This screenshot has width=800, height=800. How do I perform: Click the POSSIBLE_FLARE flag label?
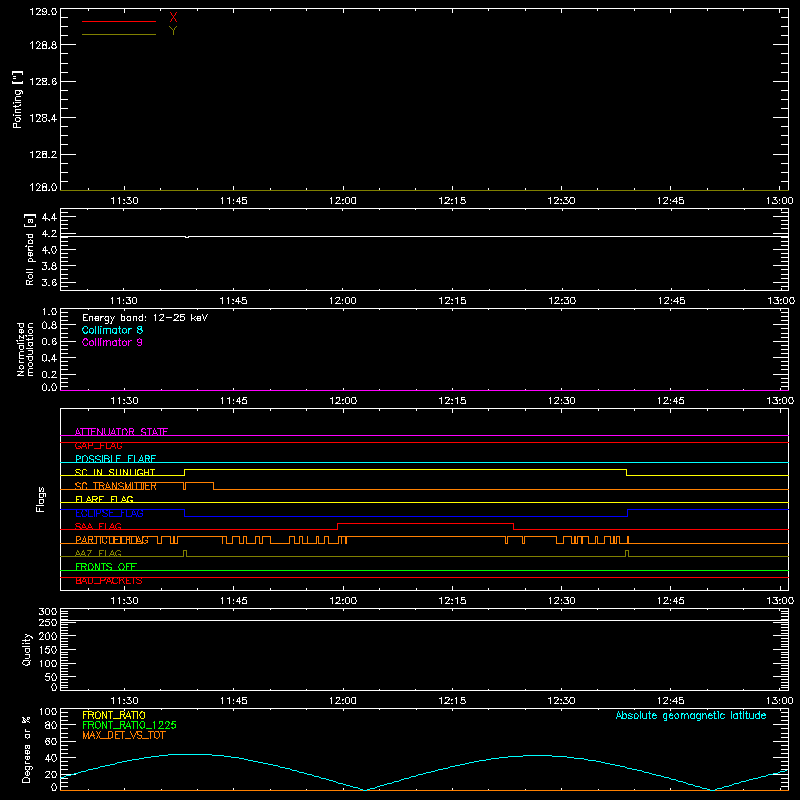(x=115, y=459)
